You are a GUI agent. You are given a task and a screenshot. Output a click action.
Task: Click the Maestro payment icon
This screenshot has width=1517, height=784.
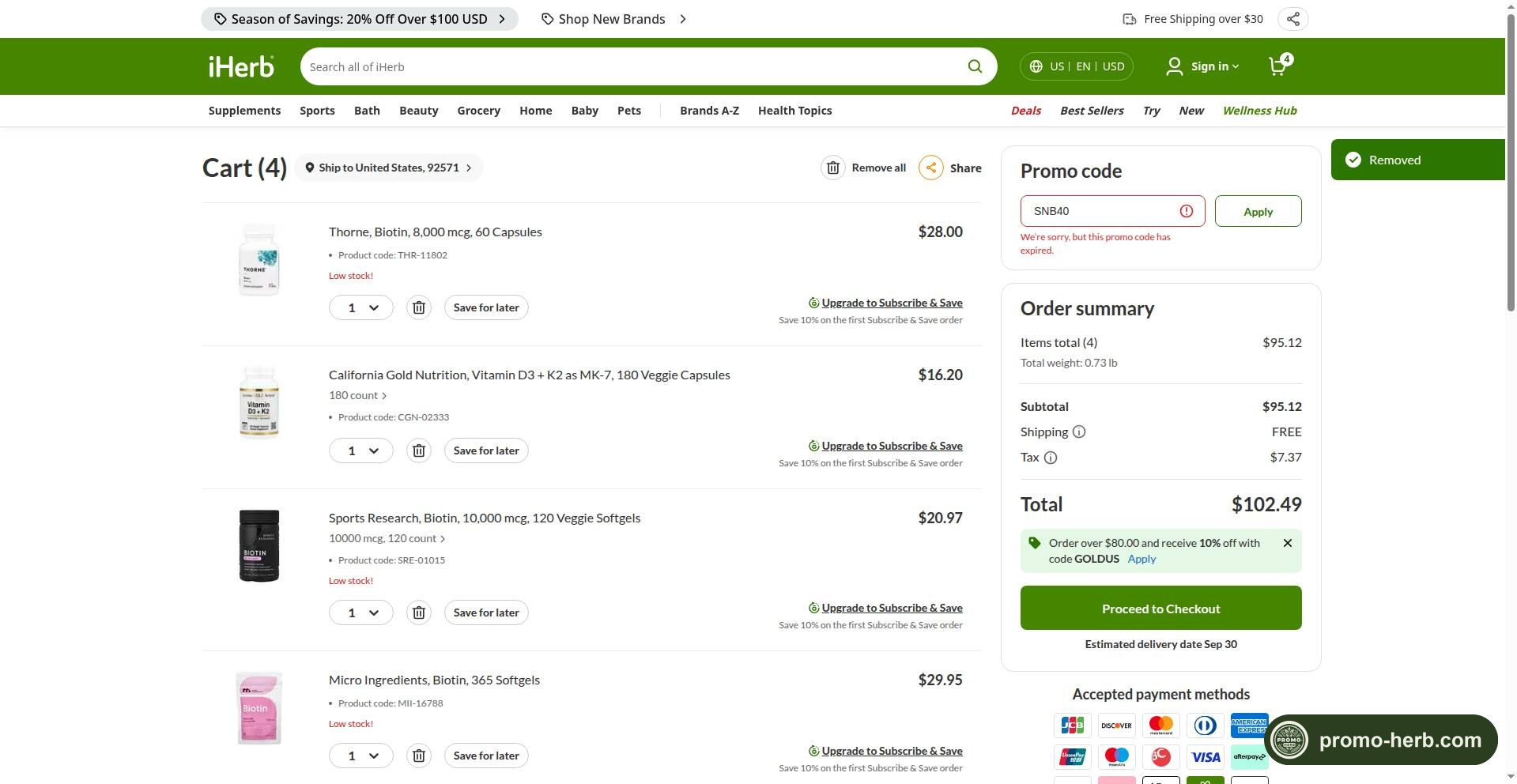point(1117,757)
